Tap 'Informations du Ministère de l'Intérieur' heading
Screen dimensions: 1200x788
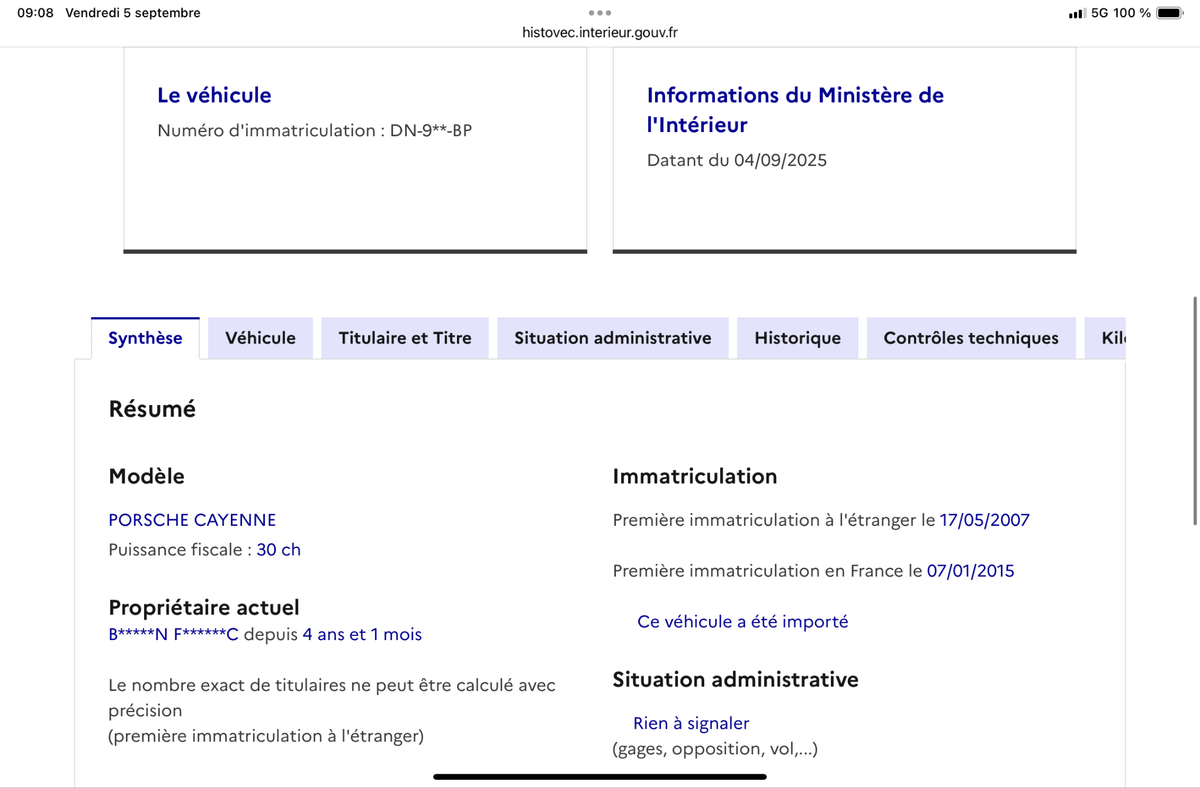795,110
